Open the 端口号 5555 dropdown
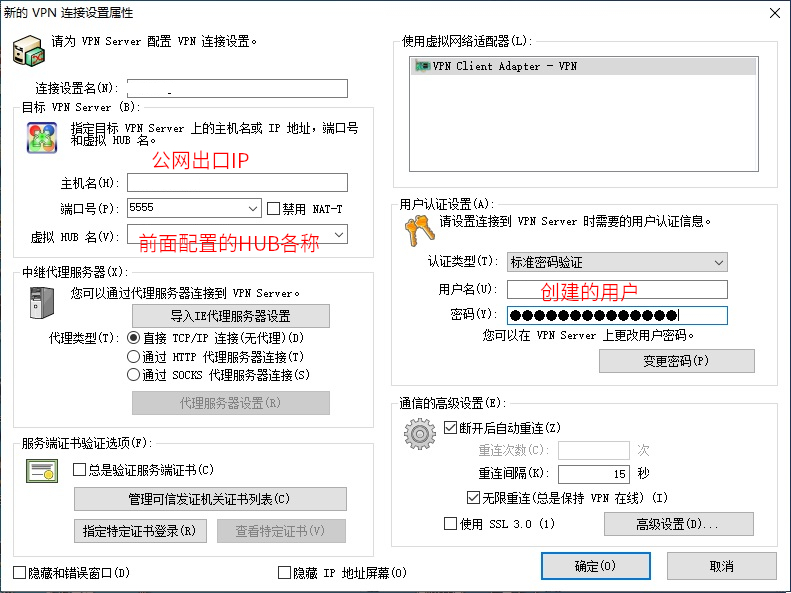Screen dimensions: 791x593 tap(253, 208)
